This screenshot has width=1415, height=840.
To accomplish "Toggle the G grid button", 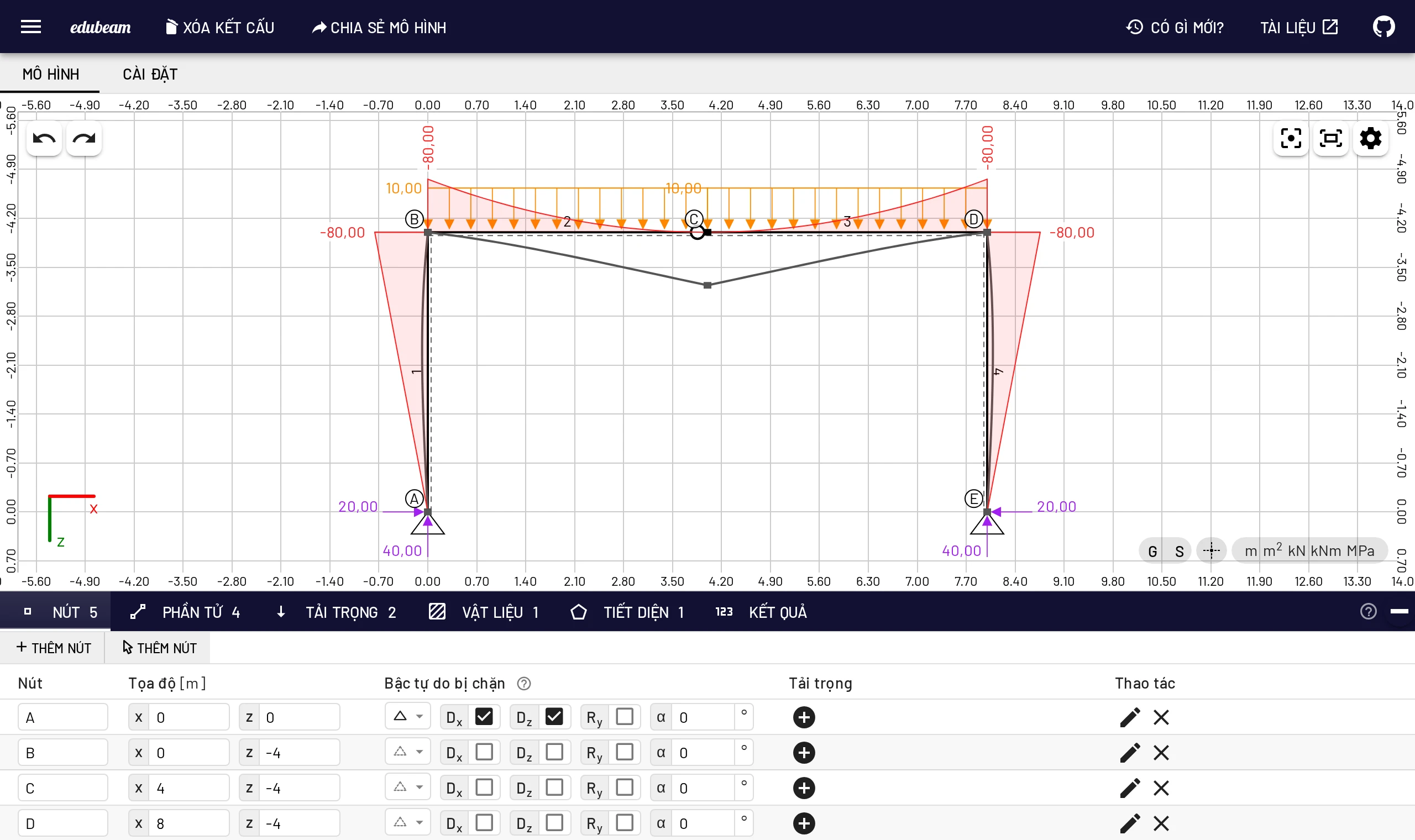I will pos(1152,551).
